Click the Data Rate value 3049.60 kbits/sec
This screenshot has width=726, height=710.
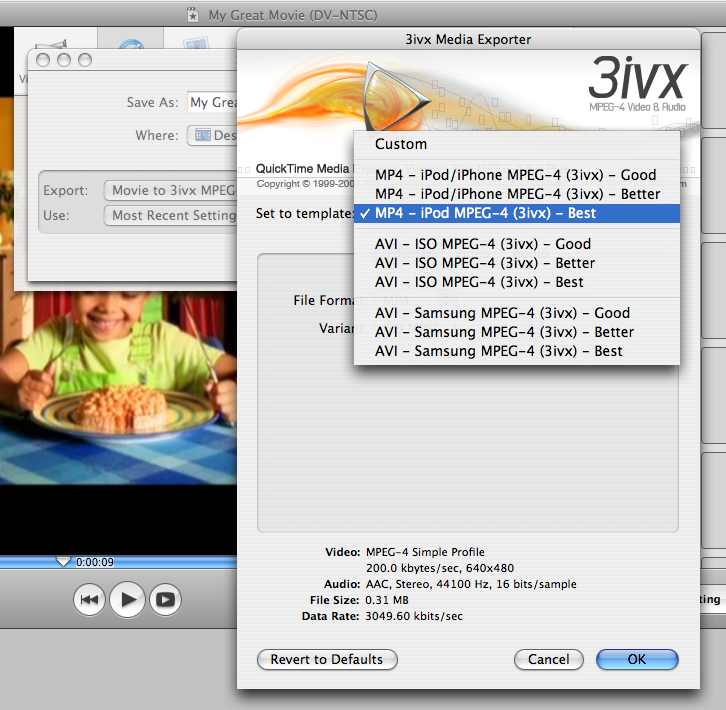click(414, 616)
